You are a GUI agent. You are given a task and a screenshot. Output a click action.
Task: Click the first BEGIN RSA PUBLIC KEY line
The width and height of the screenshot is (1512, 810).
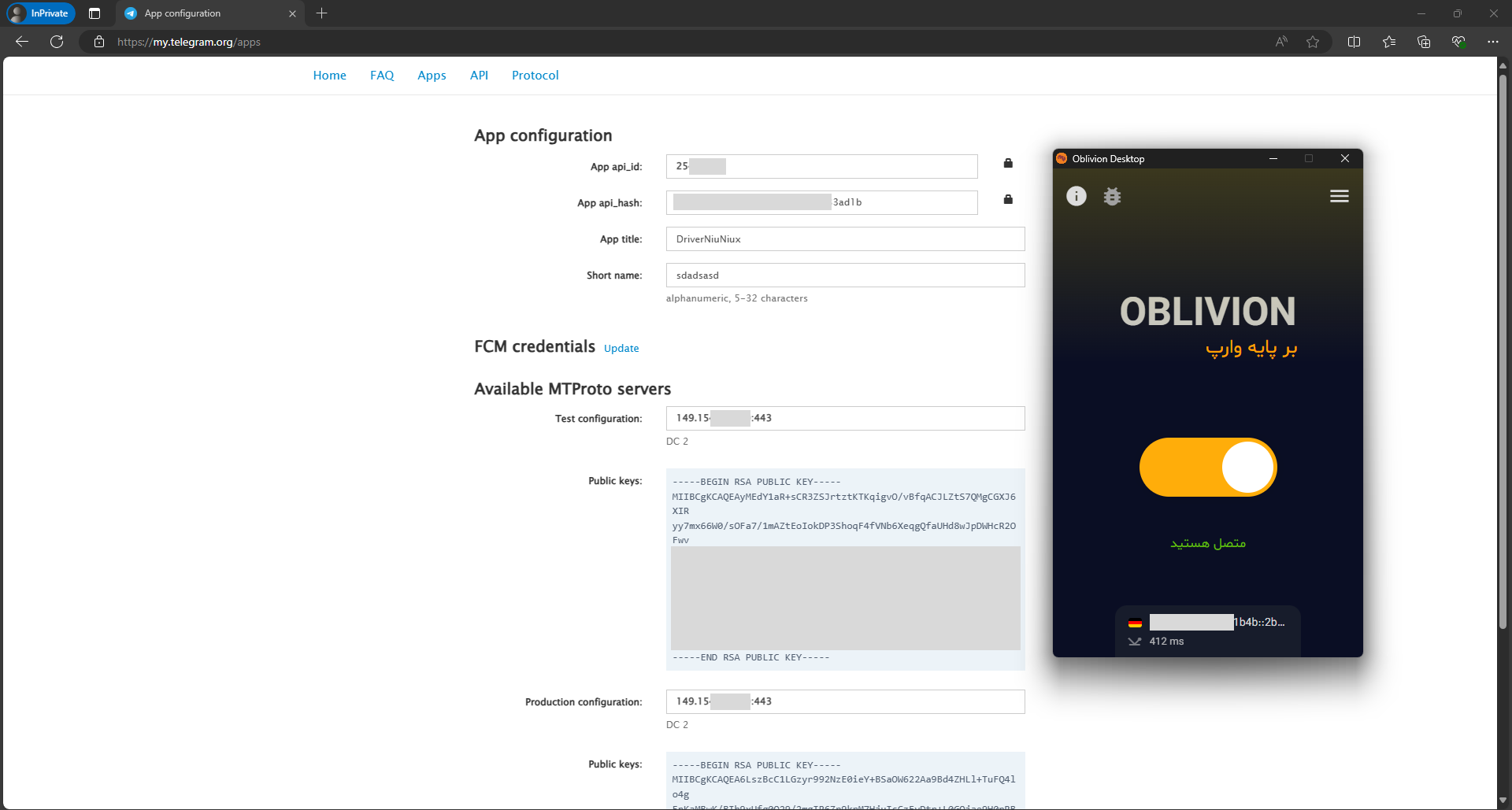click(x=757, y=482)
